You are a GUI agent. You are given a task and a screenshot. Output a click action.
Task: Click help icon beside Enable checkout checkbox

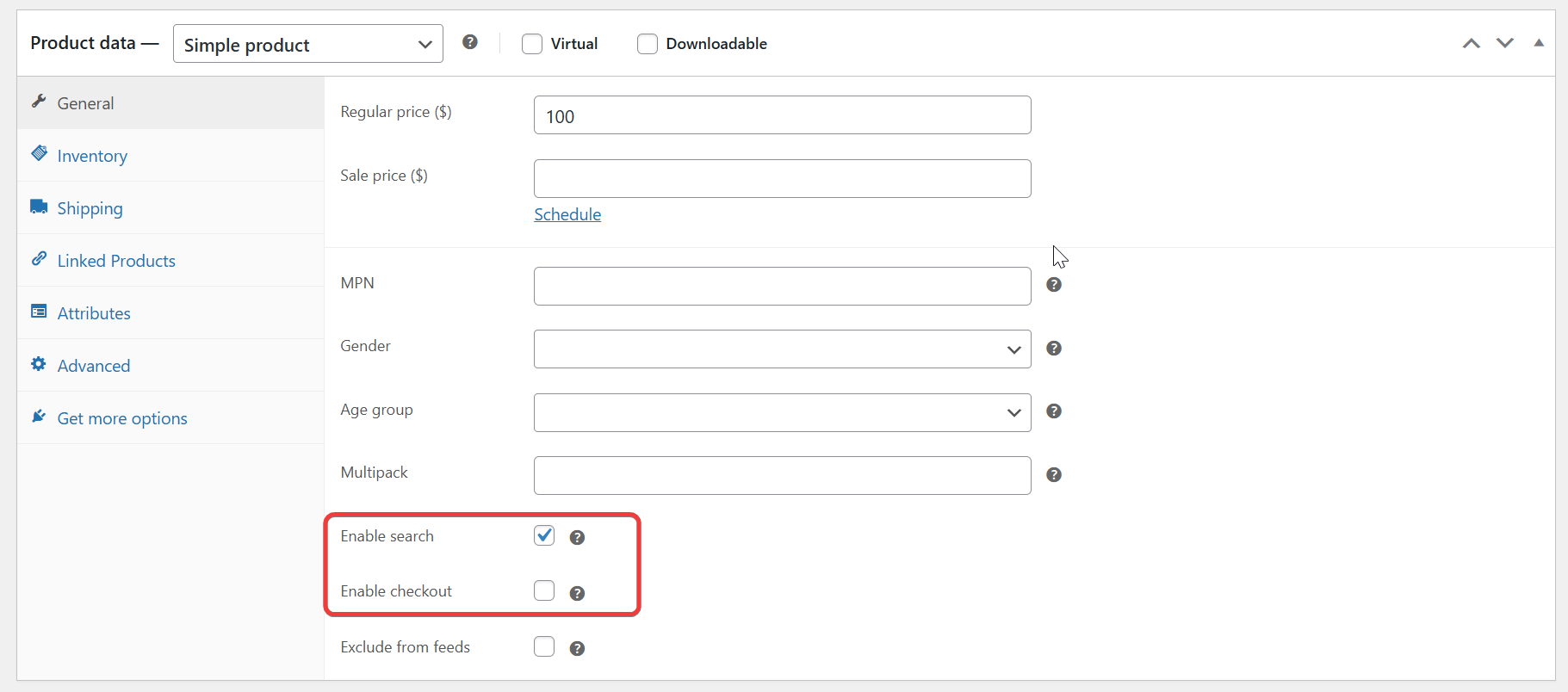[x=577, y=593]
